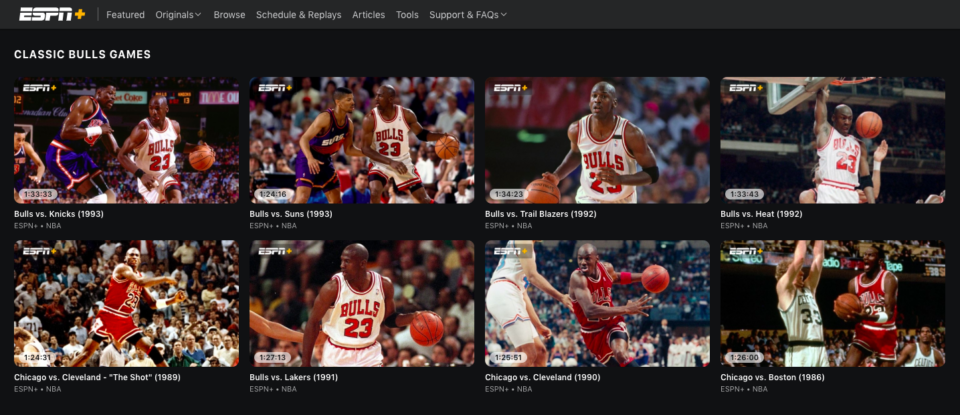
Task: Click the 1:24:16 duration badge
Action: (x=273, y=194)
